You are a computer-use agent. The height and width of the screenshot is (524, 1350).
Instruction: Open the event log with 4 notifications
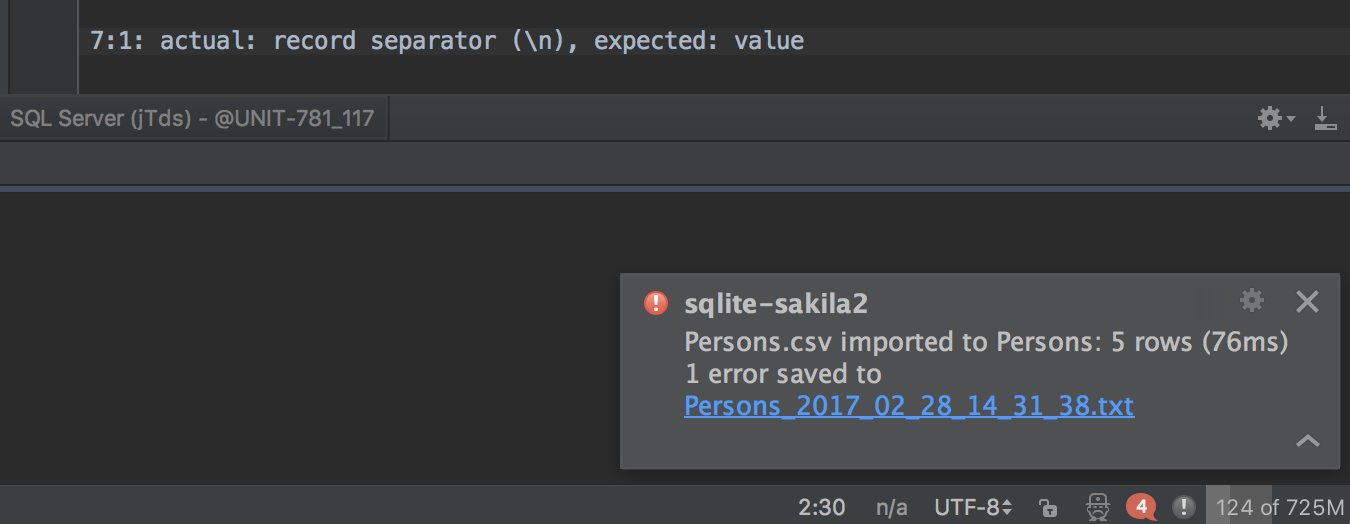coord(1142,507)
